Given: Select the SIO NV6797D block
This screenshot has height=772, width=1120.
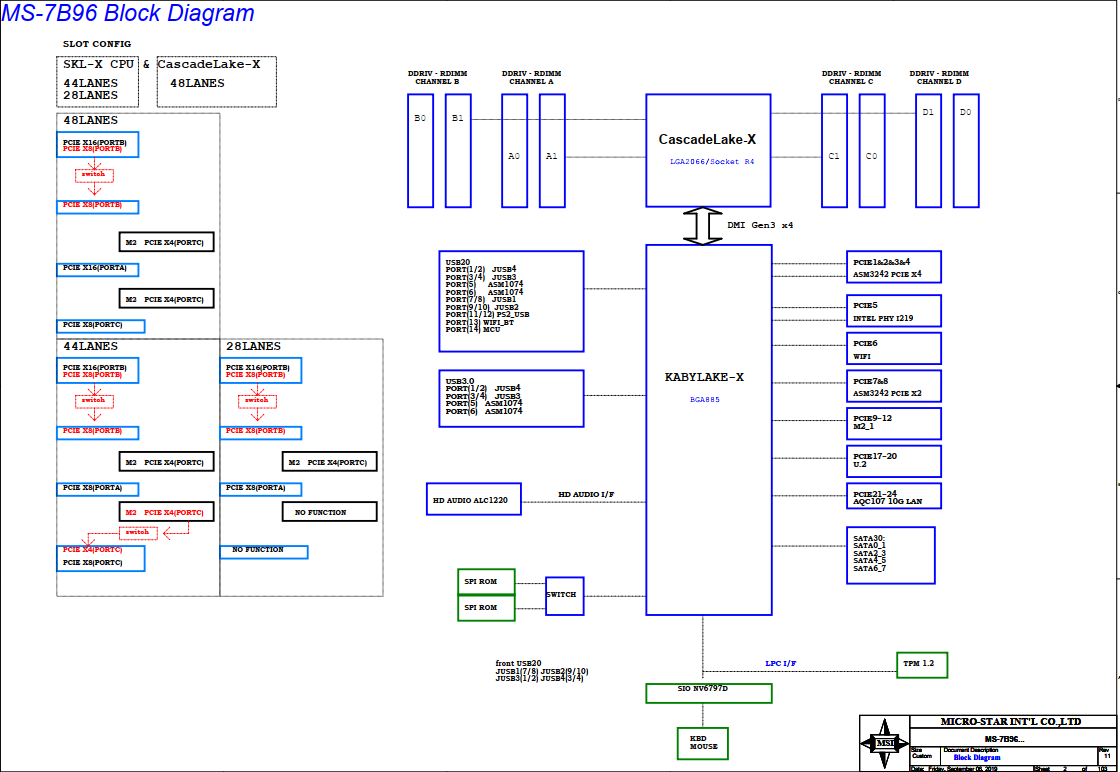Looking at the screenshot, I should [x=708, y=693].
